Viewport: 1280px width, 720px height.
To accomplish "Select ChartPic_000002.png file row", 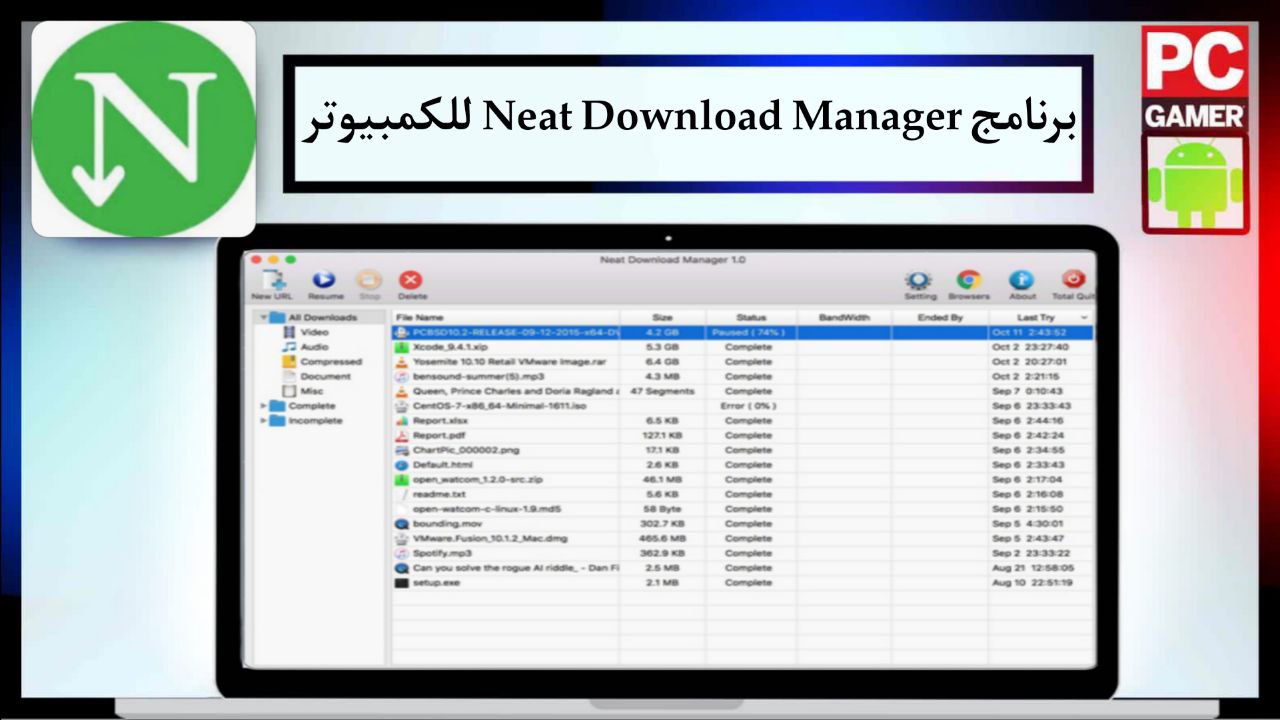I will 742,450.
